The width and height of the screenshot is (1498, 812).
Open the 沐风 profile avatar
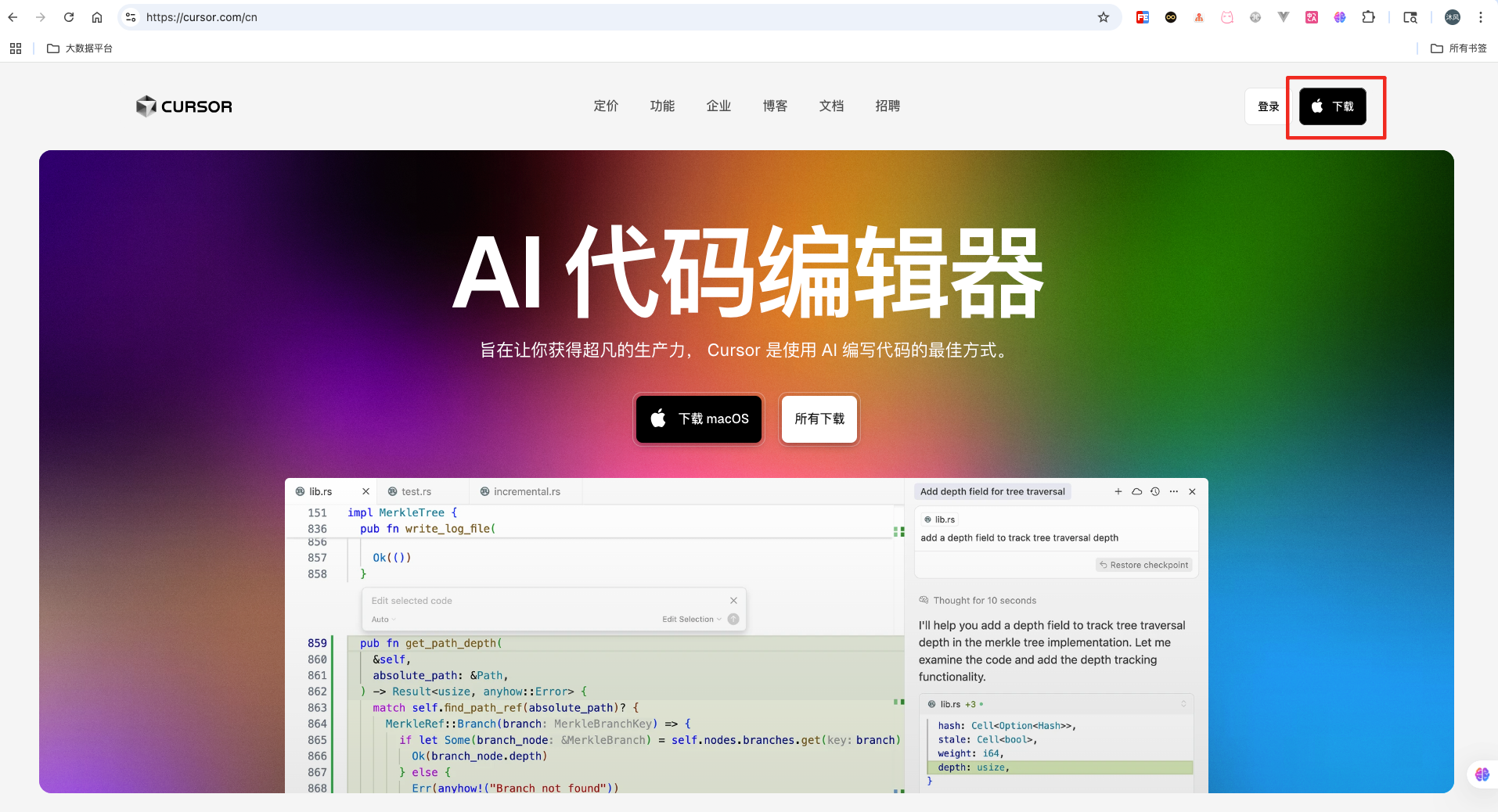(x=1453, y=17)
